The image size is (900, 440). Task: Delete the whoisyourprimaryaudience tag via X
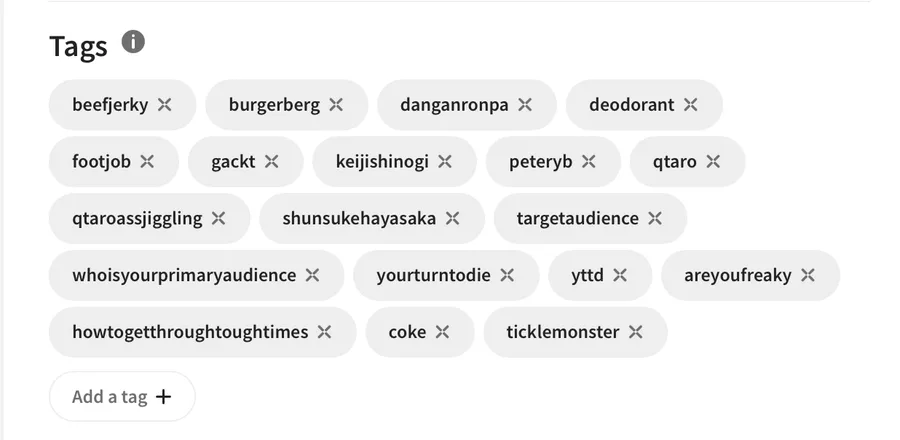312,275
